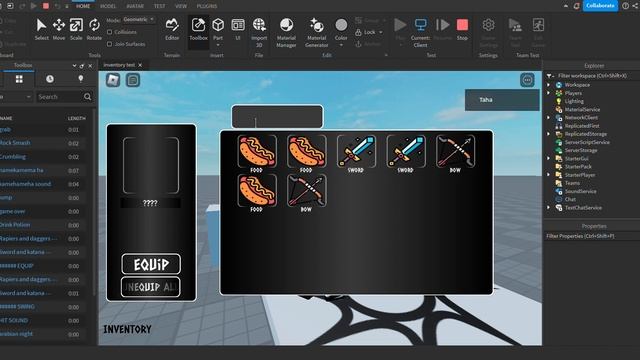Image resolution: width=640 pixels, height=360 pixels.
Task: Open the Roblox menu icon in viewport
Action: (113, 80)
